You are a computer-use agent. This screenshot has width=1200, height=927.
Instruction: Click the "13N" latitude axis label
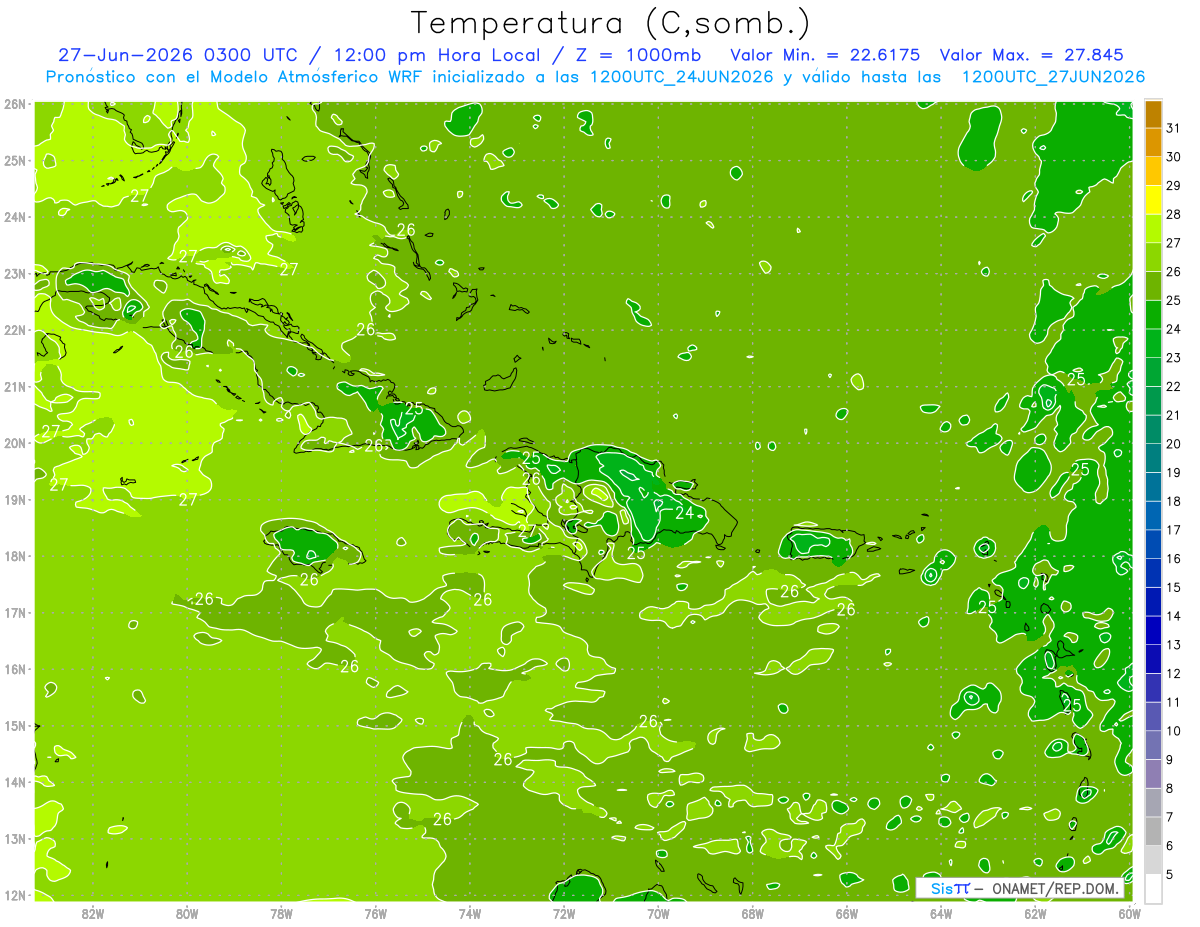click(14, 839)
